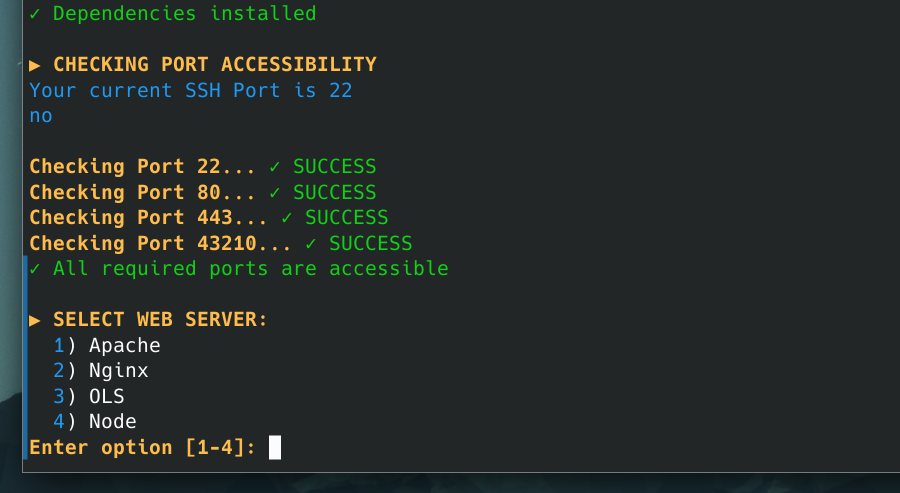Click the Enter option [1-4] prompt text
Viewport: 900px width, 493px height.
click(142, 447)
